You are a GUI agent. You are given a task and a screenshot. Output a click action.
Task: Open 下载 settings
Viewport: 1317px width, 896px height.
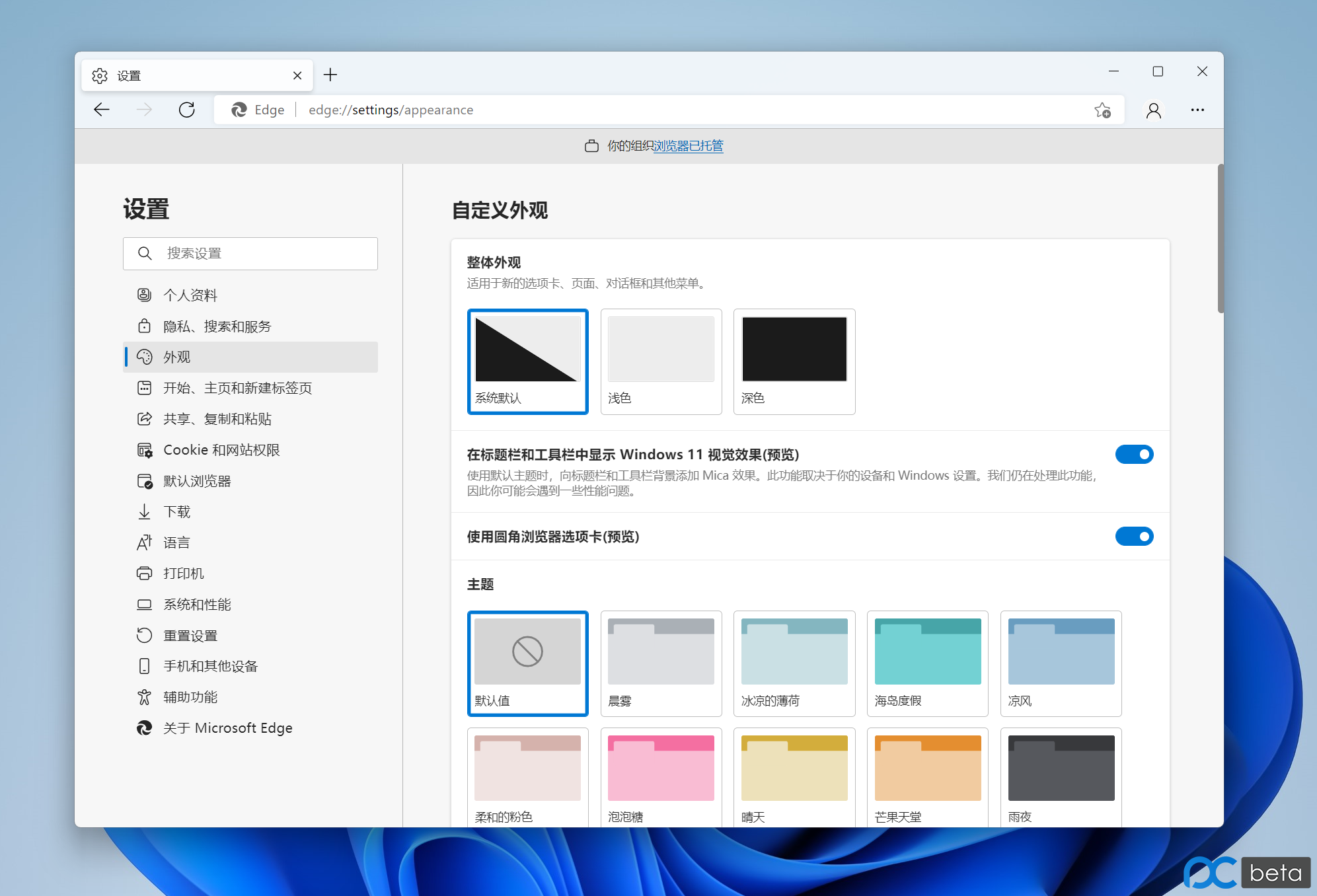click(x=250, y=512)
